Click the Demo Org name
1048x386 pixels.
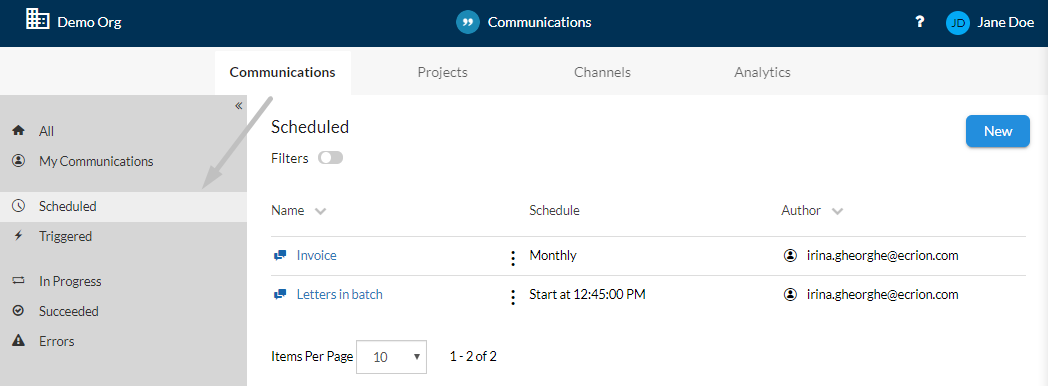90,22
